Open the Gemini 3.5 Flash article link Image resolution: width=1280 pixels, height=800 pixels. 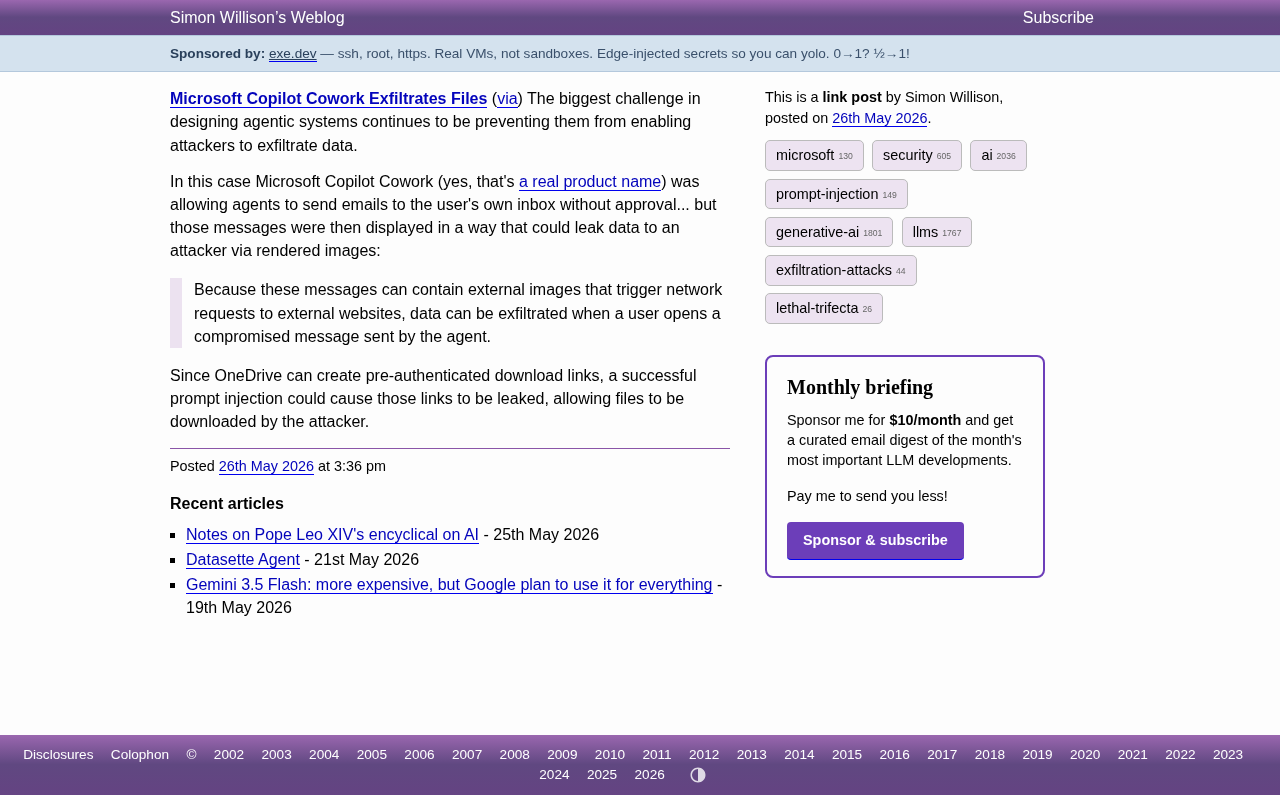pos(449,585)
